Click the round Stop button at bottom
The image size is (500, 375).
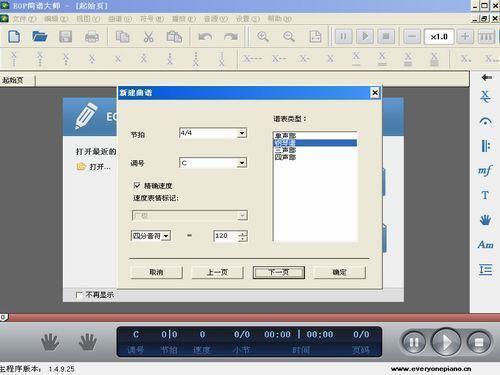pos(479,342)
